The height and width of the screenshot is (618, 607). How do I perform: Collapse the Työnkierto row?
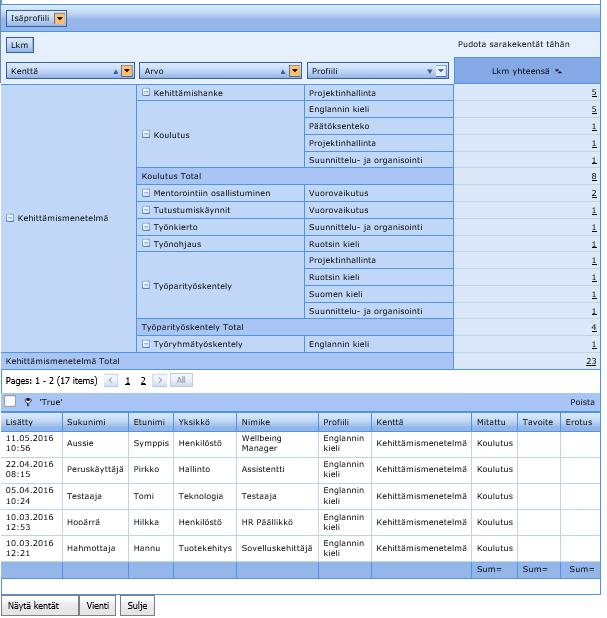coord(146,227)
